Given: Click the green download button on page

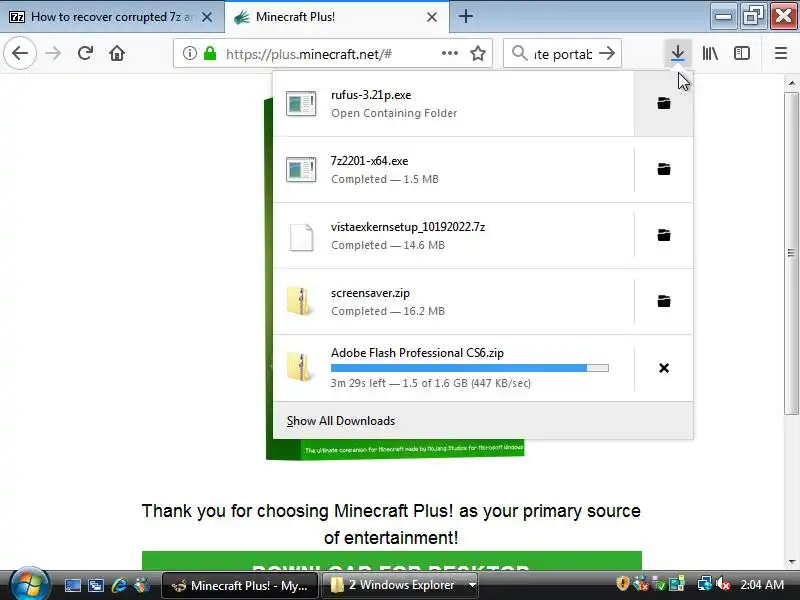Looking at the screenshot, I should click(391, 561).
